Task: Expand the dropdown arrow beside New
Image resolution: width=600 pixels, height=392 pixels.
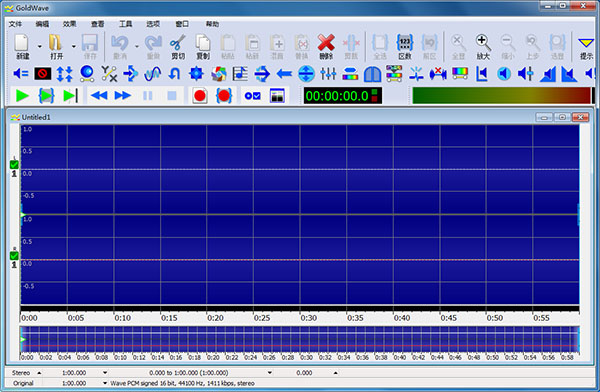Action: (x=39, y=47)
